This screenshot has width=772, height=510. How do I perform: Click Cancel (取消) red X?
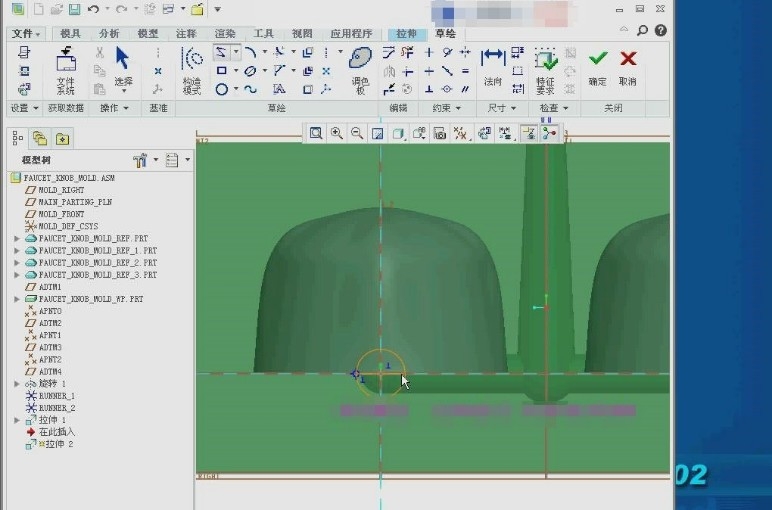pos(628,68)
